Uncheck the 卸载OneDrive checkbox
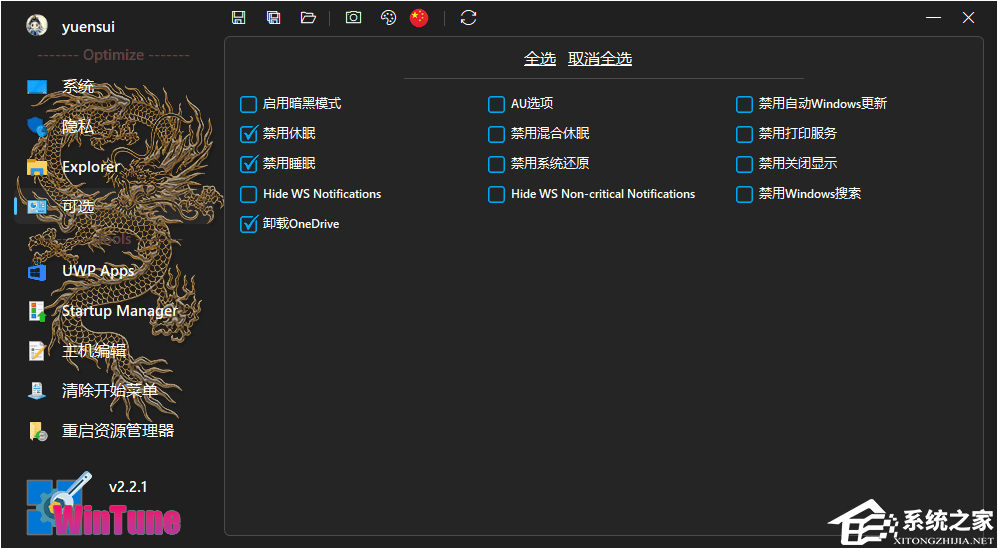 [248, 224]
